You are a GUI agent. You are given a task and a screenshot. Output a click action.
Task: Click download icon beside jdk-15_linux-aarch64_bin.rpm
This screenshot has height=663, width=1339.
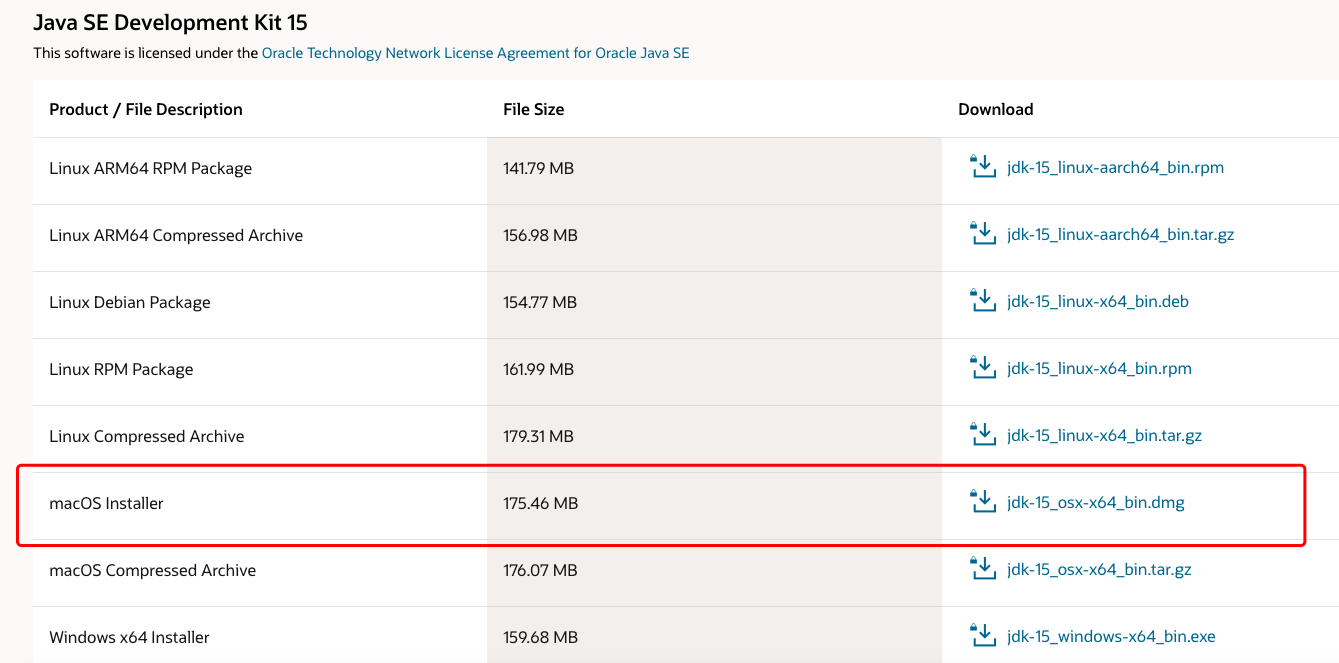click(984, 166)
